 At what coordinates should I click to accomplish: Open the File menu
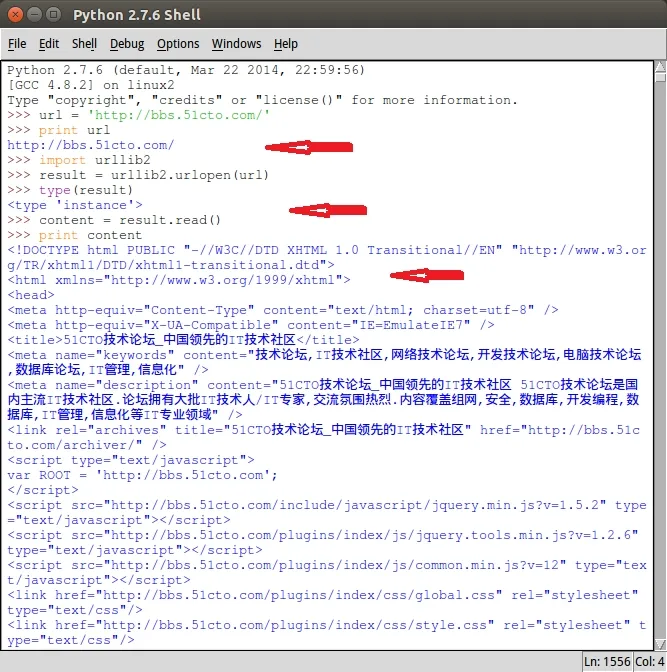tap(17, 44)
